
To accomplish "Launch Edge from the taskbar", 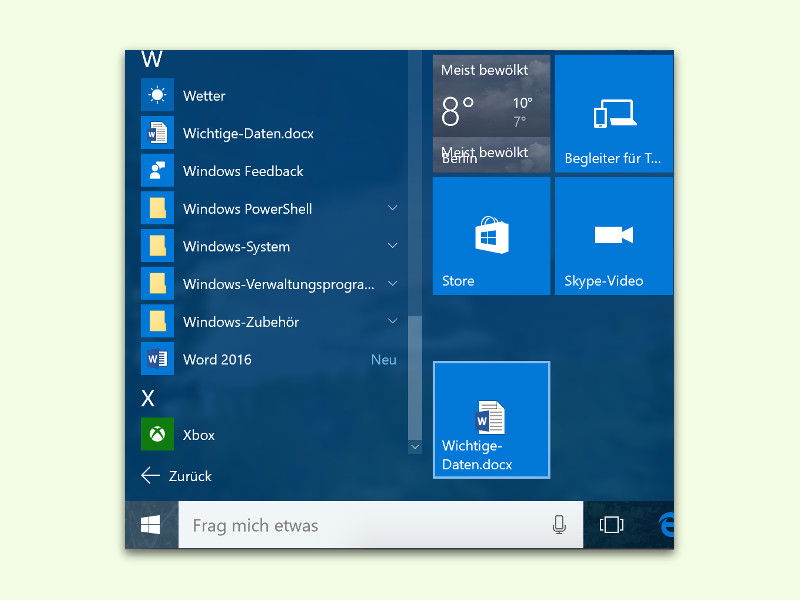I will click(666, 524).
